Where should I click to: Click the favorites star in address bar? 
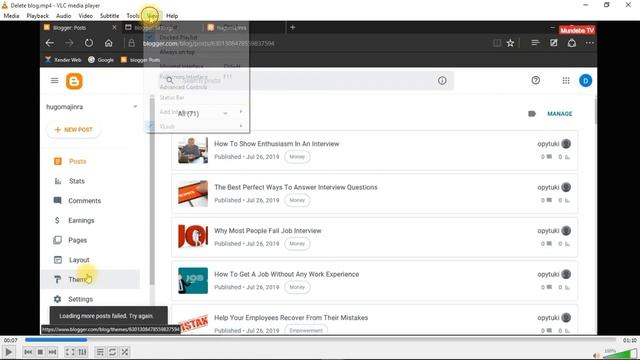click(x=510, y=43)
